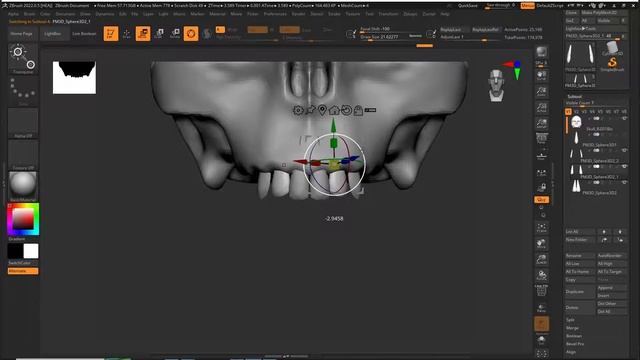Click the Transp transparency icon
Image resolution: width=640 pixels, height=360 pixels.
click(x=542, y=308)
